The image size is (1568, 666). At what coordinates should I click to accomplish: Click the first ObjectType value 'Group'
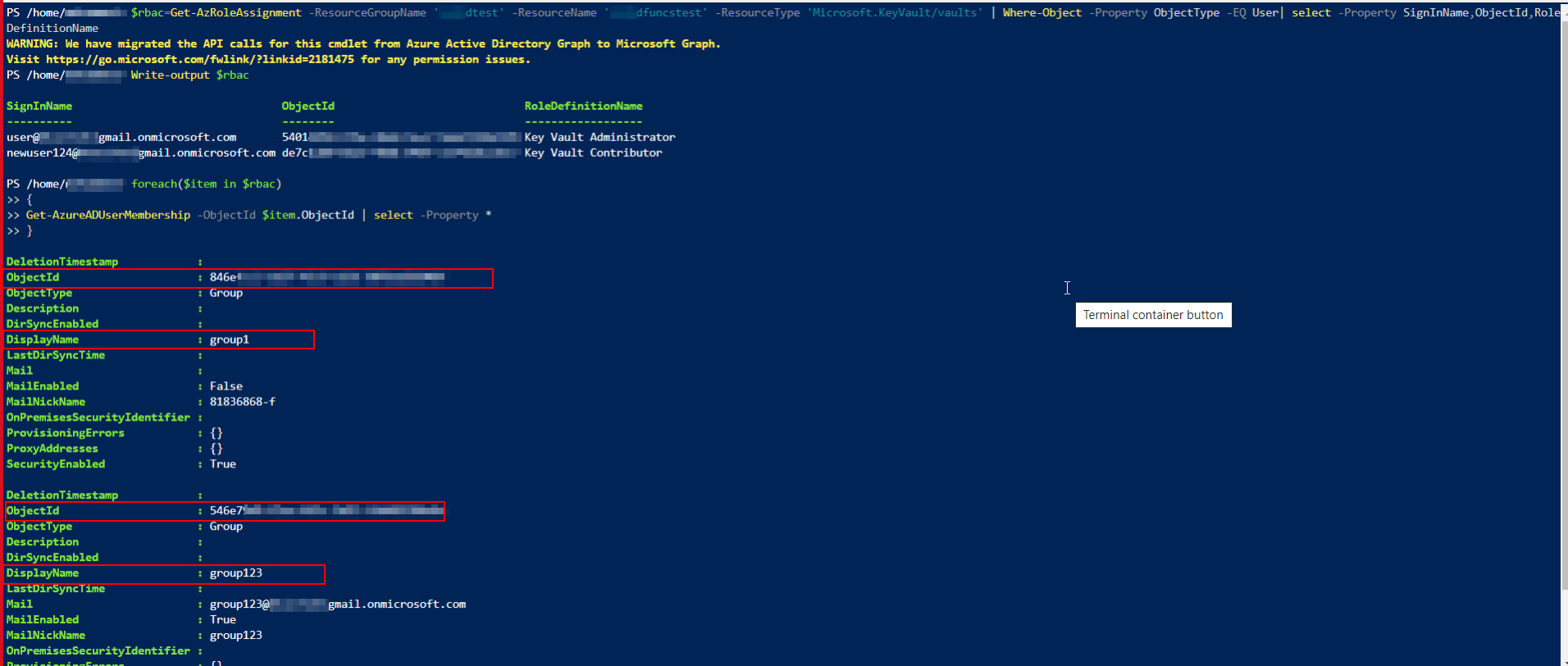226,293
